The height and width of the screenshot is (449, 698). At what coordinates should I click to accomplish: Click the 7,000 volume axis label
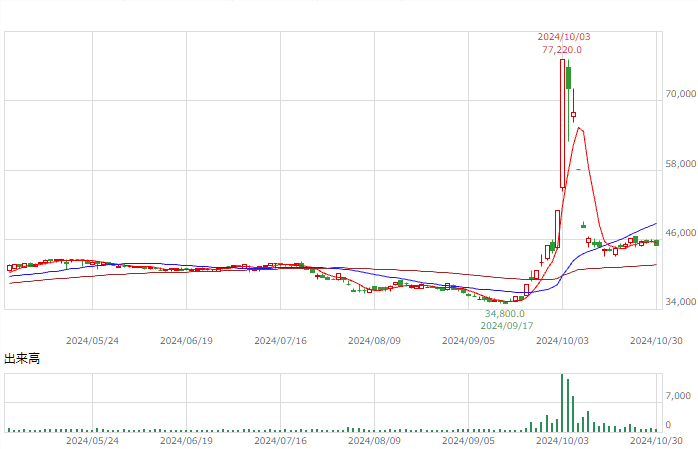click(x=678, y=396)
